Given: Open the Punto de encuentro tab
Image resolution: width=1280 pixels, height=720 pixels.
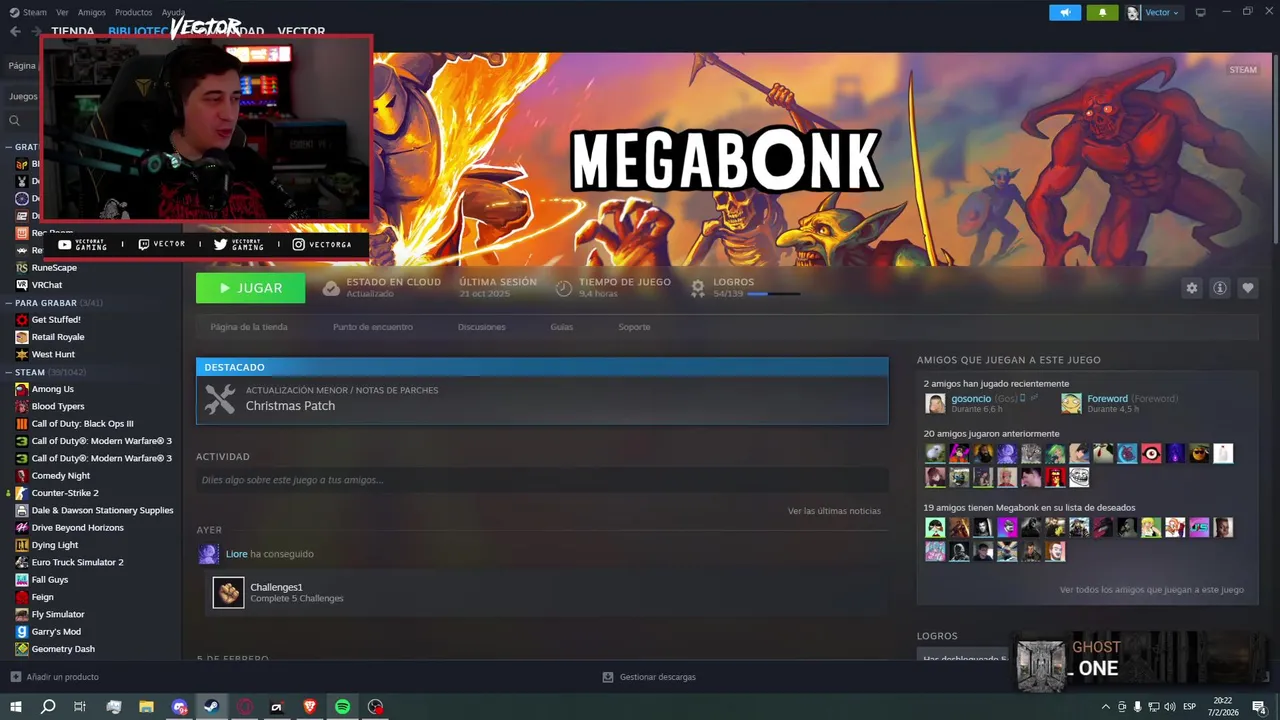Looking at the screenshot, I should point(372,327).
